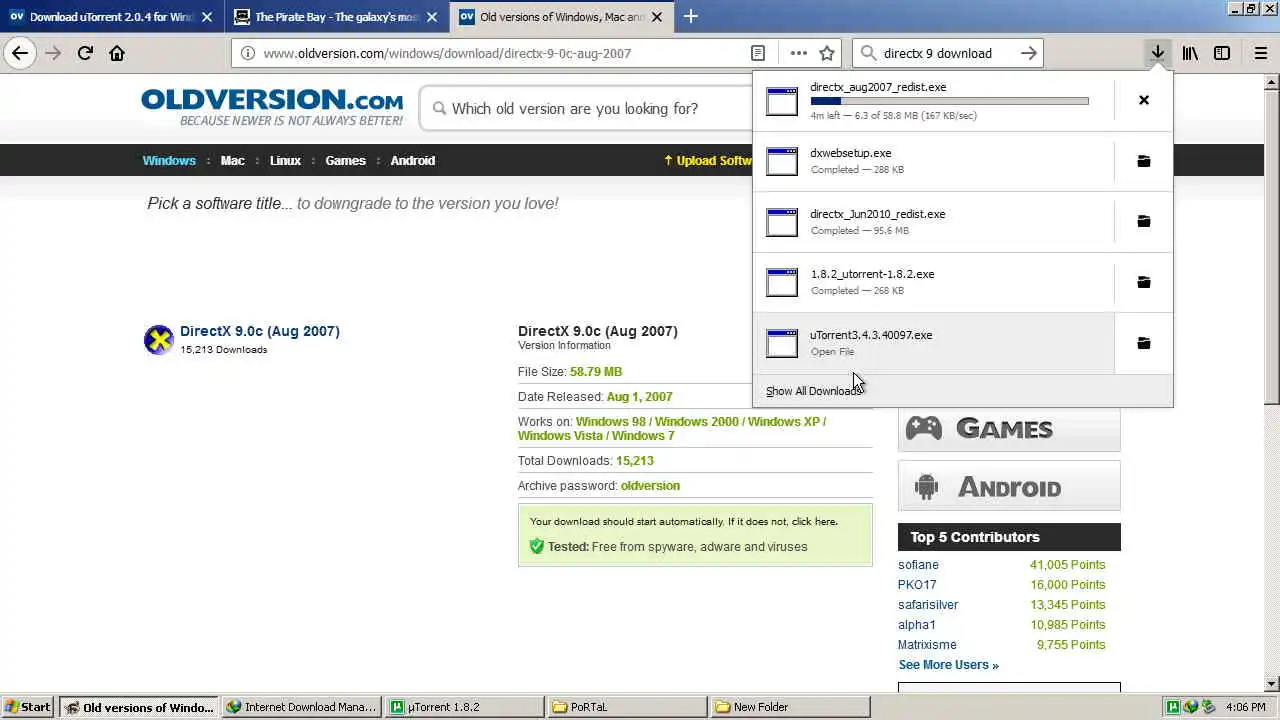This screenshot has width=1280, height=720.
Task: Open the Firefox hamburger menu
Action: point(1261,53)
